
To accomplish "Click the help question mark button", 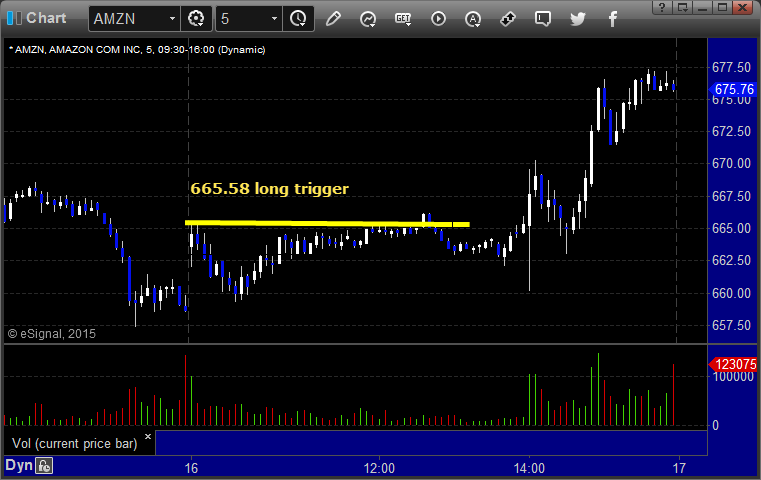I will [662, 7].
